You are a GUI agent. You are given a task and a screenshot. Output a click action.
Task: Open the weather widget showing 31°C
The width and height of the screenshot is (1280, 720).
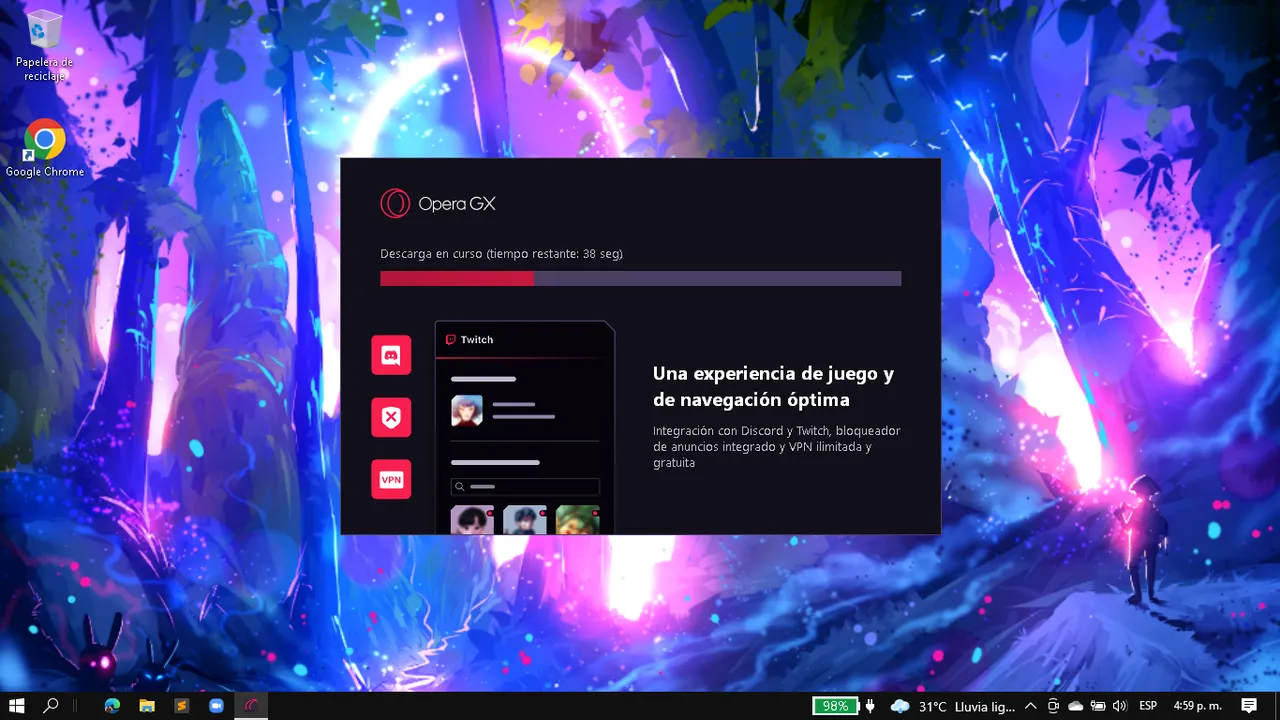tap(953, 706)
